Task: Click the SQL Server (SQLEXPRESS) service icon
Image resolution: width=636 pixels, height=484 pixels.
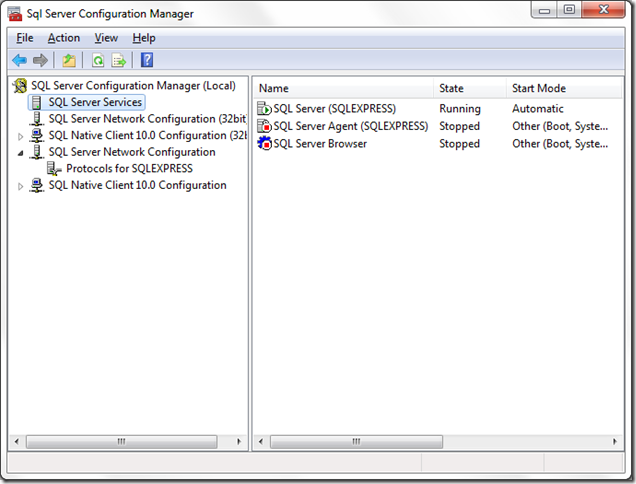Action: pyautogui.click(x=264, y=109)
